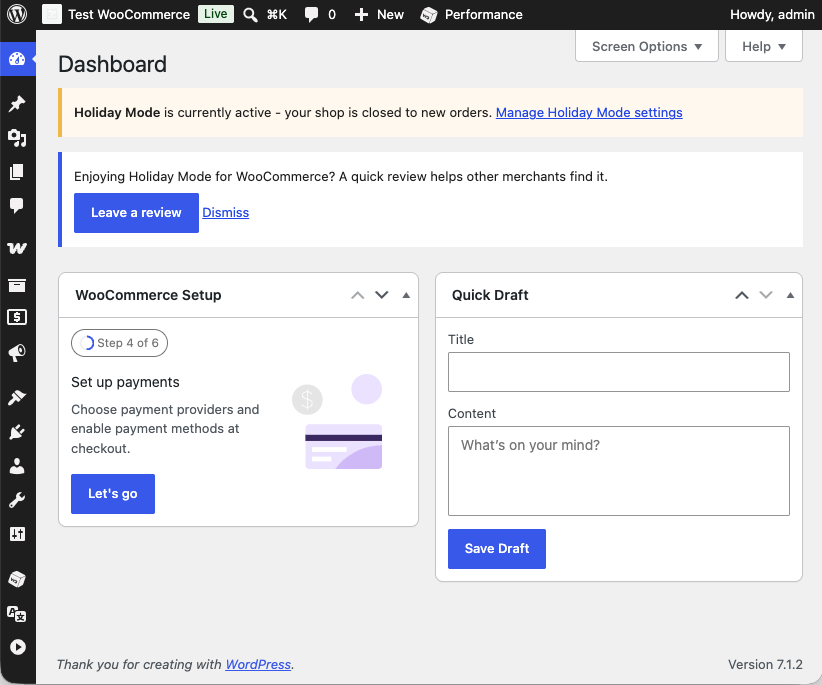The image size is (822, 685).
Task: Click the site icon beside Test WooCommerce
Action: 52,14
